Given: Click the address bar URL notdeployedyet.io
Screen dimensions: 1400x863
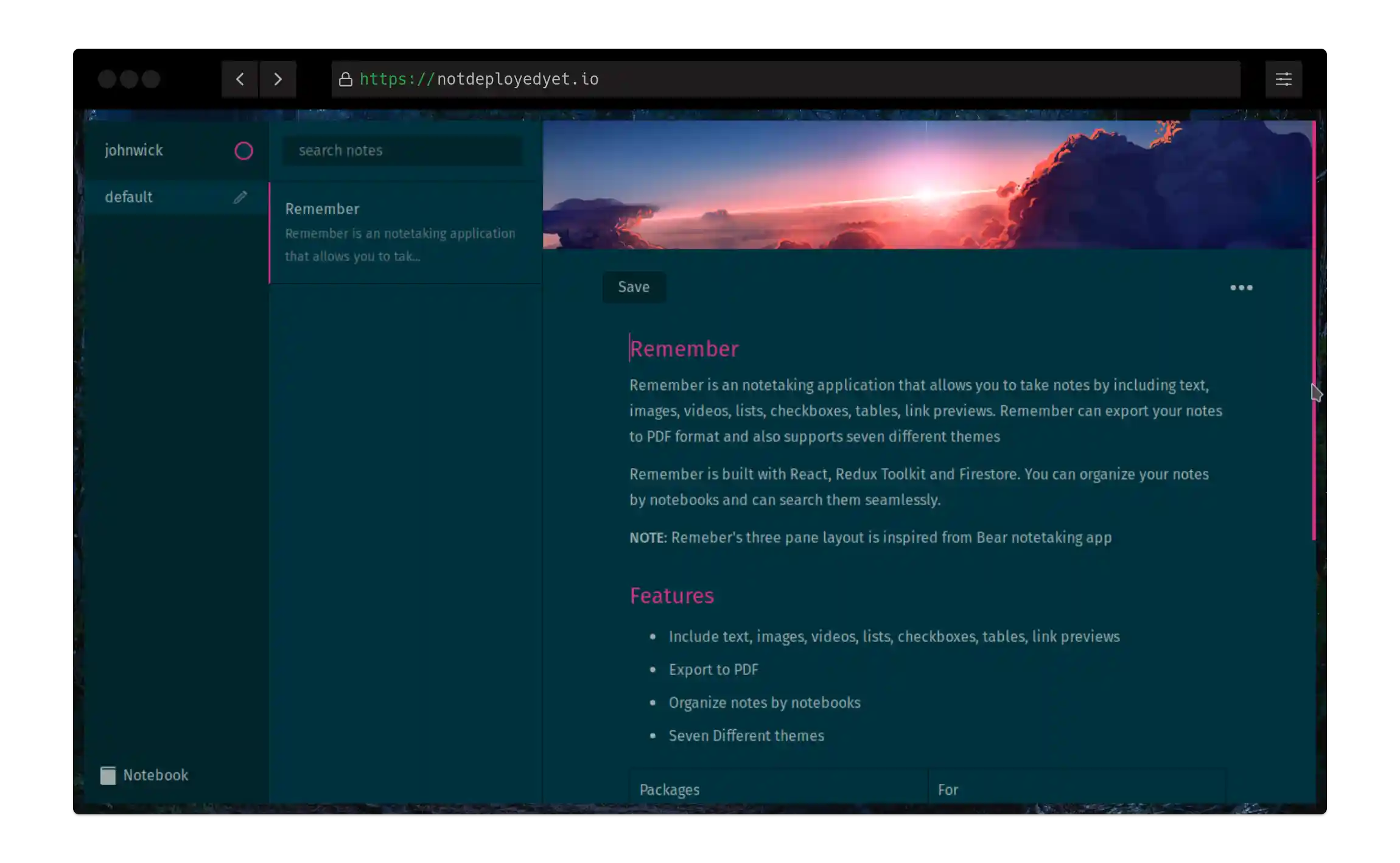Looking at the screenshot, I should tap(517, 79).
